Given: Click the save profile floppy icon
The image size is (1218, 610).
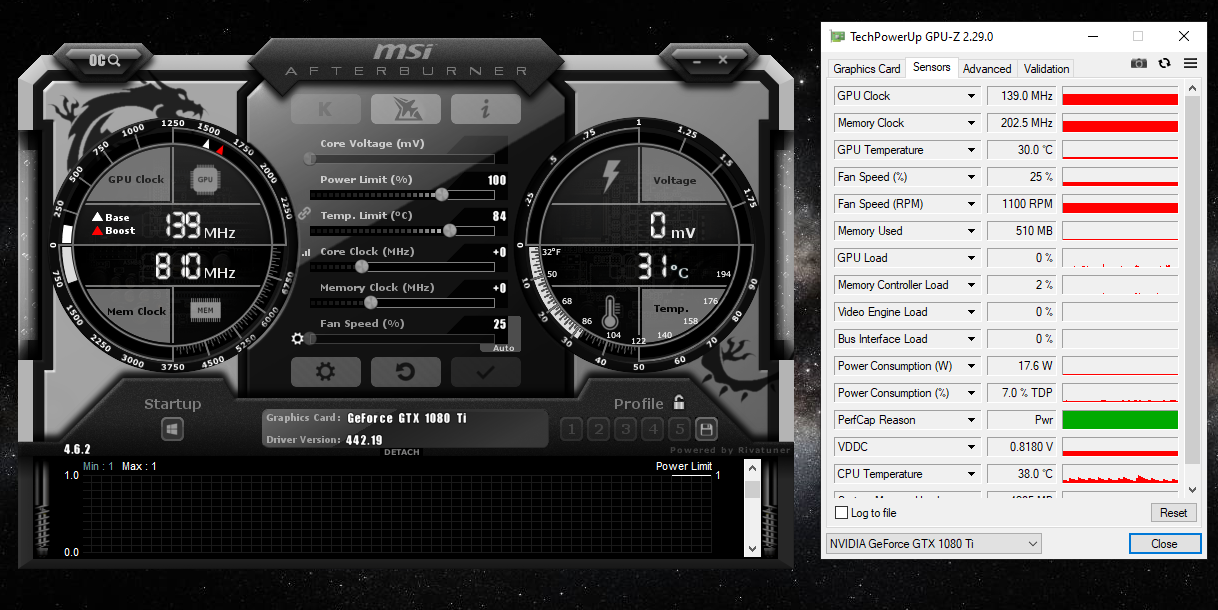Looking at the screenshot, I should tap(707, 429).
